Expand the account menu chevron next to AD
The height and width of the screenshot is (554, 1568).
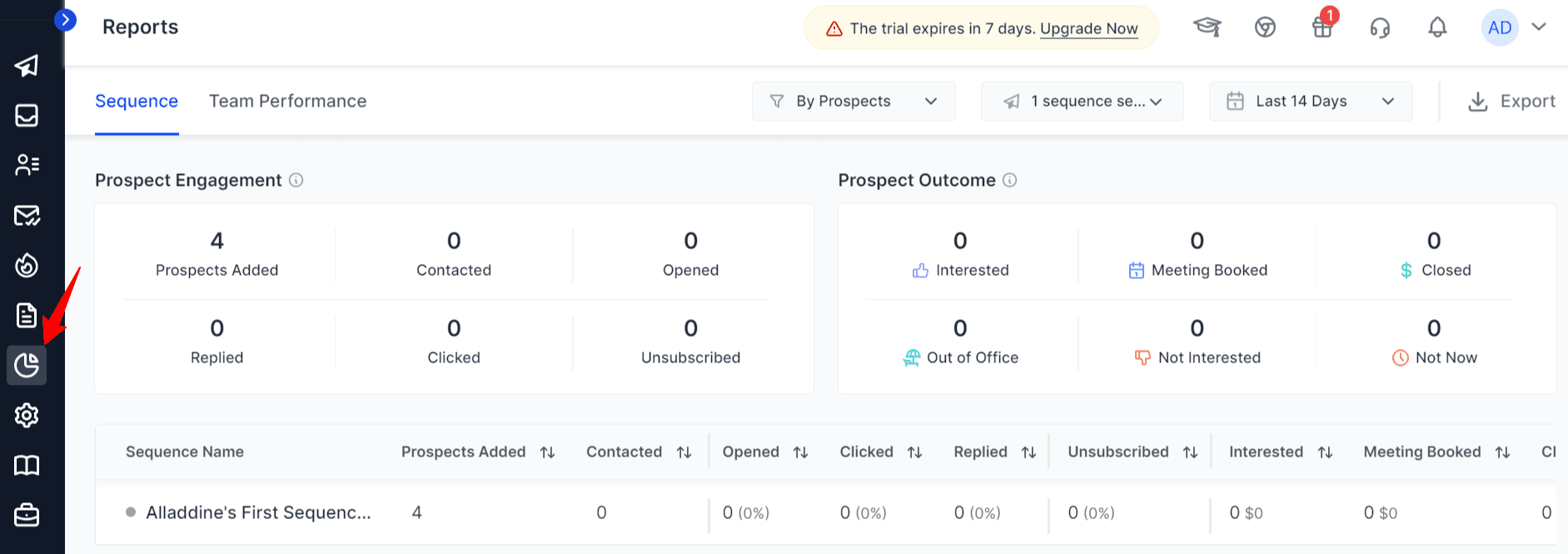click(x=1539, y=27)
